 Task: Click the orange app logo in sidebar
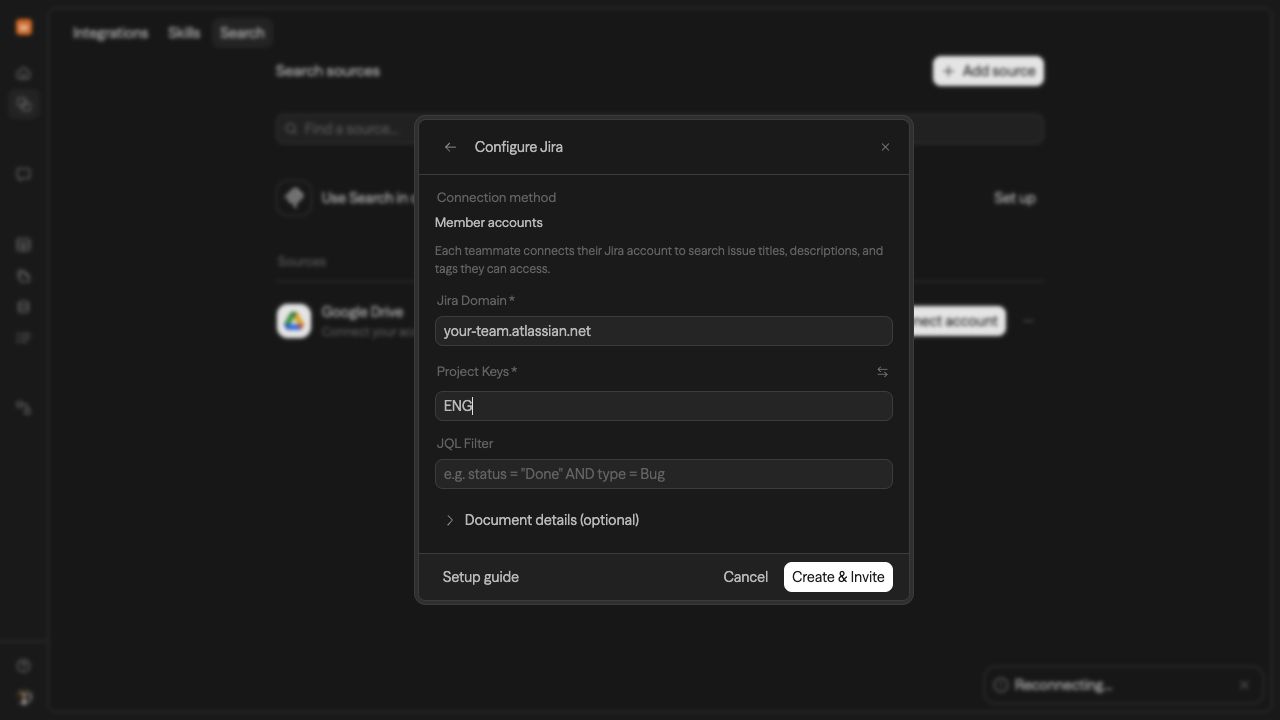click(24, 27)
